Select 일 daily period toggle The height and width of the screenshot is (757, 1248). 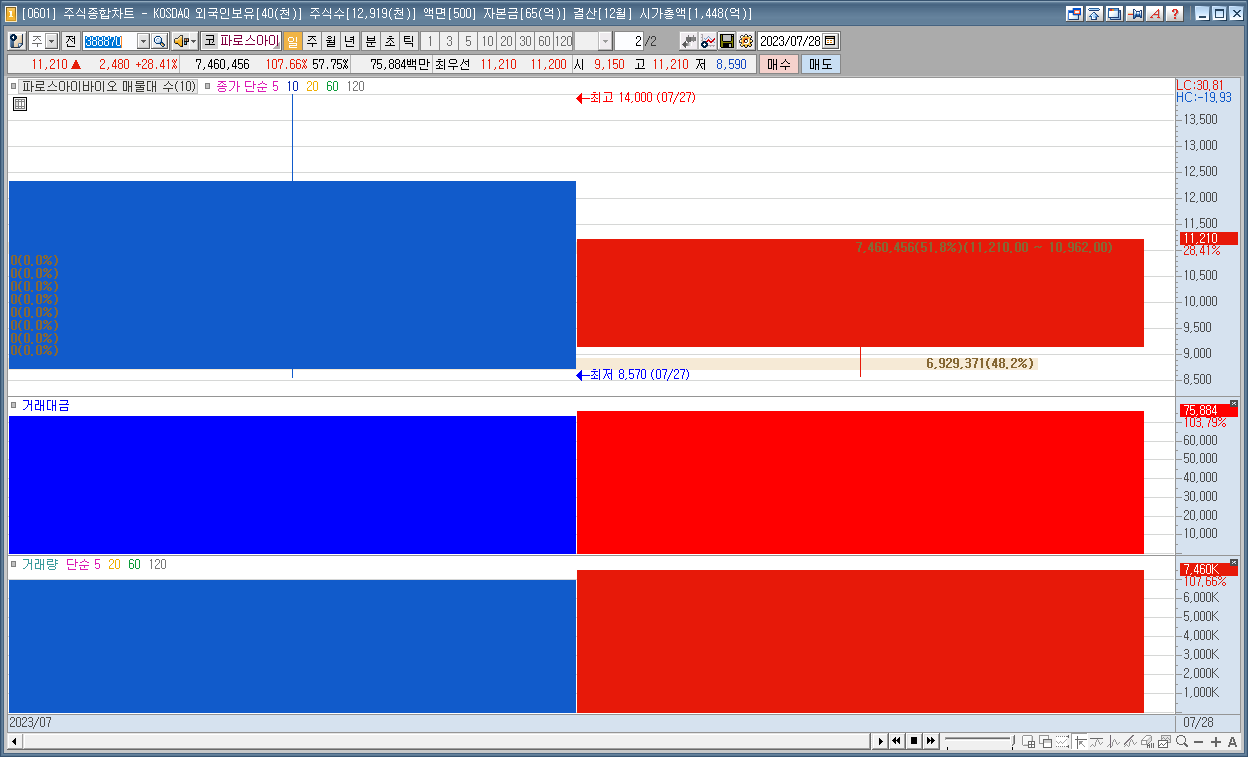pos(293,41)
